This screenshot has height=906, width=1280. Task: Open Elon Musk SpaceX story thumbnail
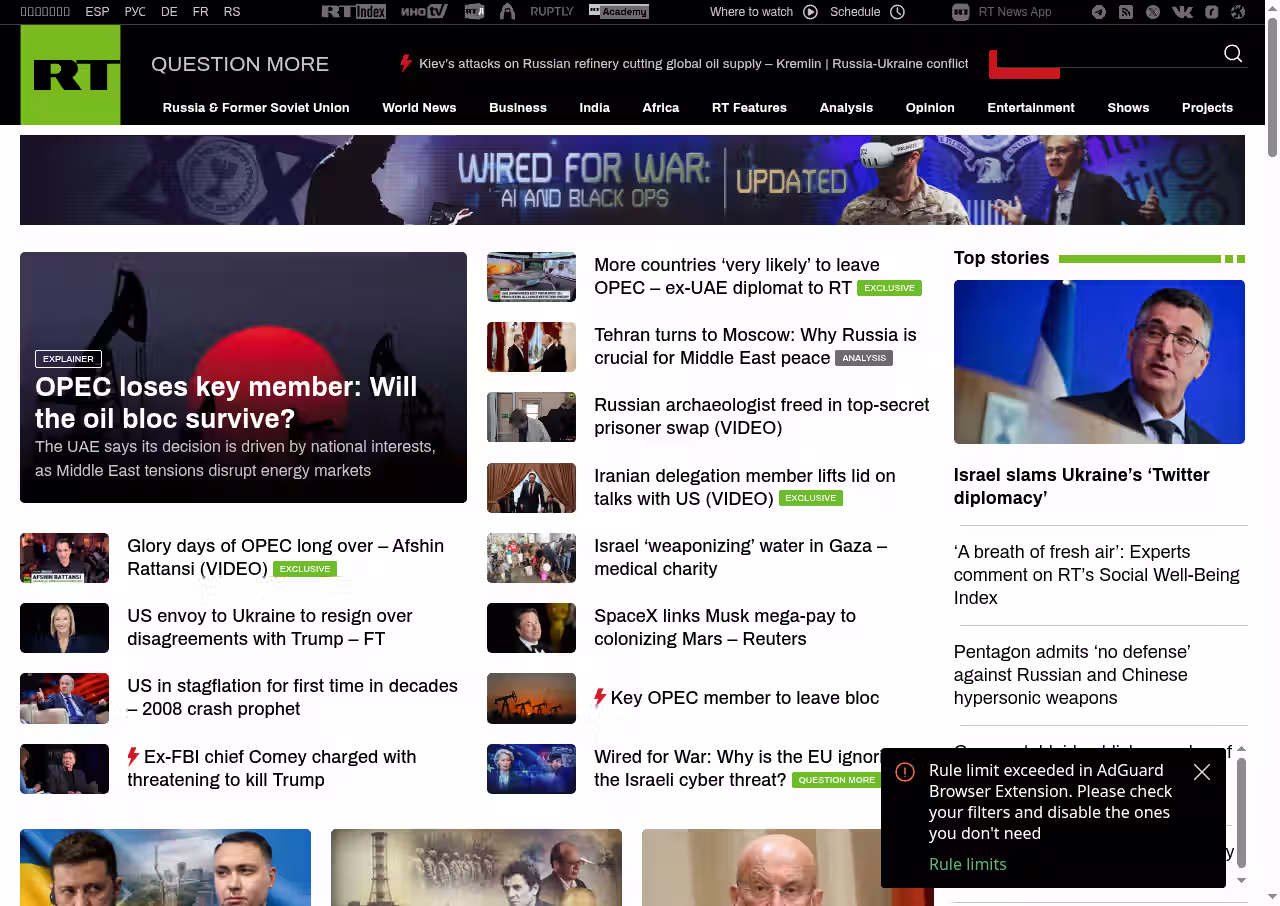pyautogui.click(x=531, y=628)
